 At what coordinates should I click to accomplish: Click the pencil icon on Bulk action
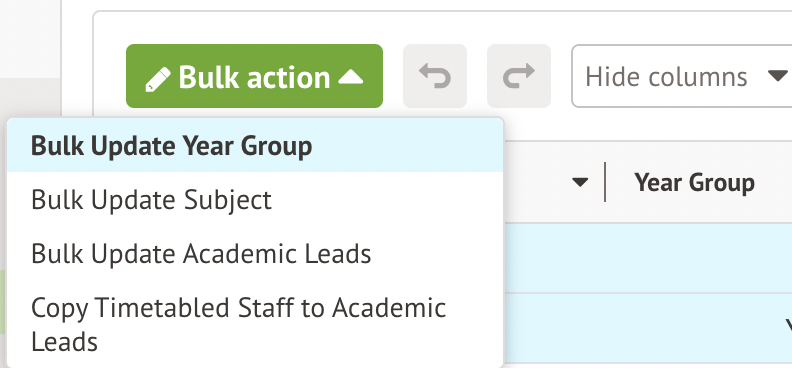click(x=158, y=79)
